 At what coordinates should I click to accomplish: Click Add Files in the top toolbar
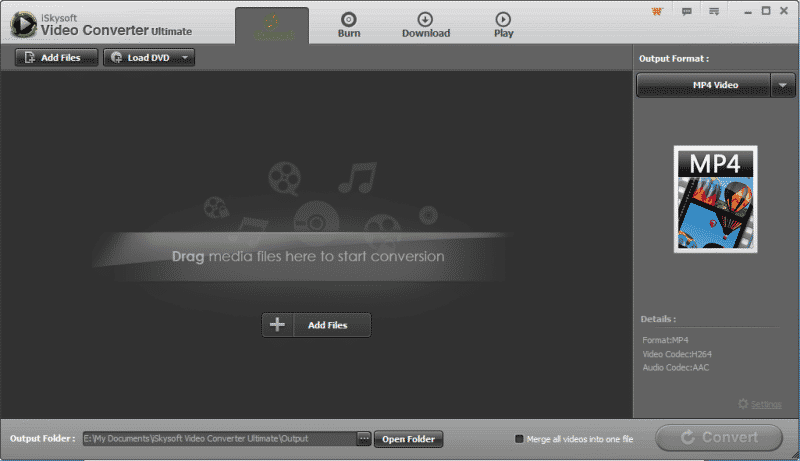[x=56, y=58]
